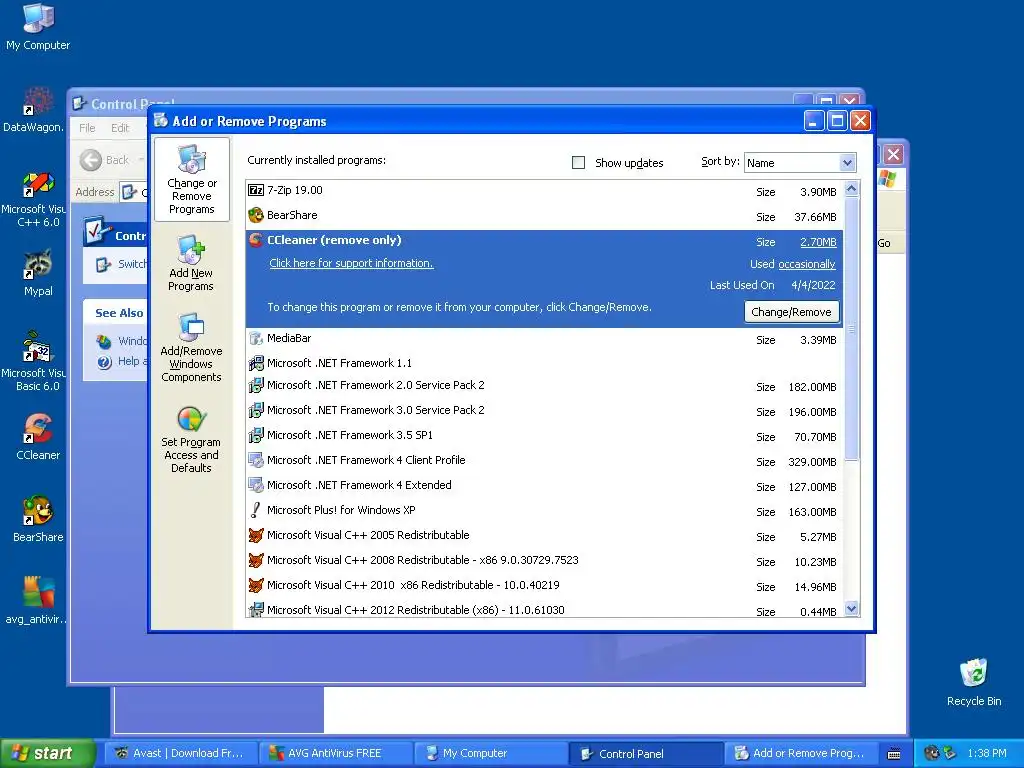Open Add/Remove Windows Components

coord(191,347)
